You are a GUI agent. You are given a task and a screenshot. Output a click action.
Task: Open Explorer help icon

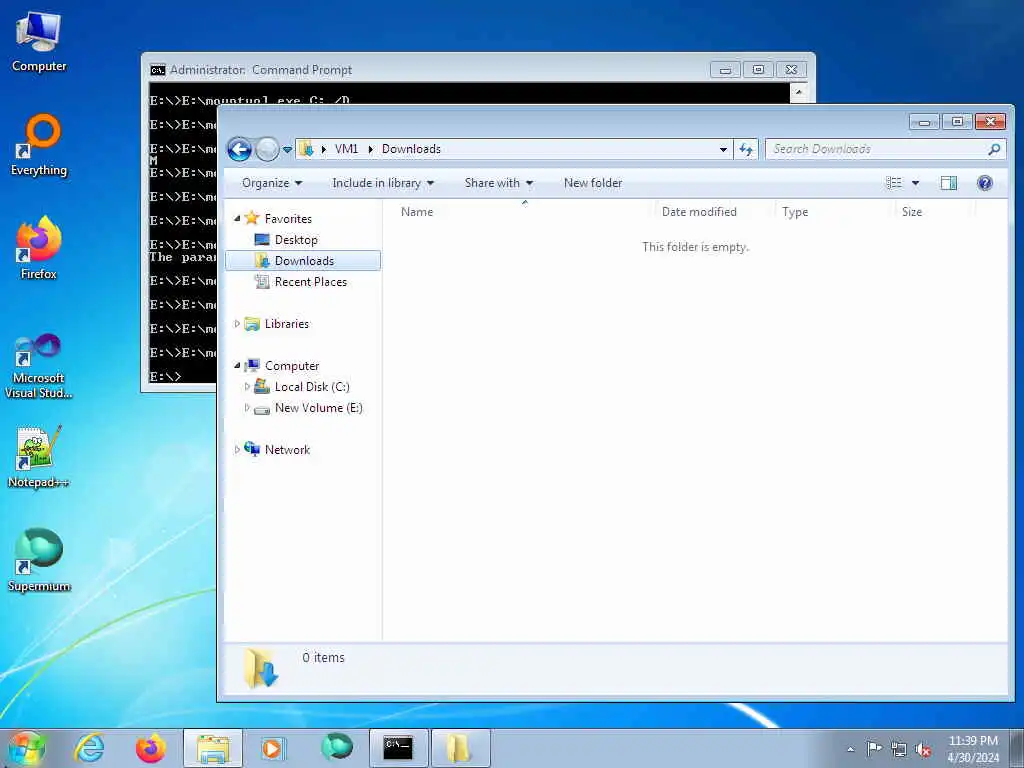point(985,183)
